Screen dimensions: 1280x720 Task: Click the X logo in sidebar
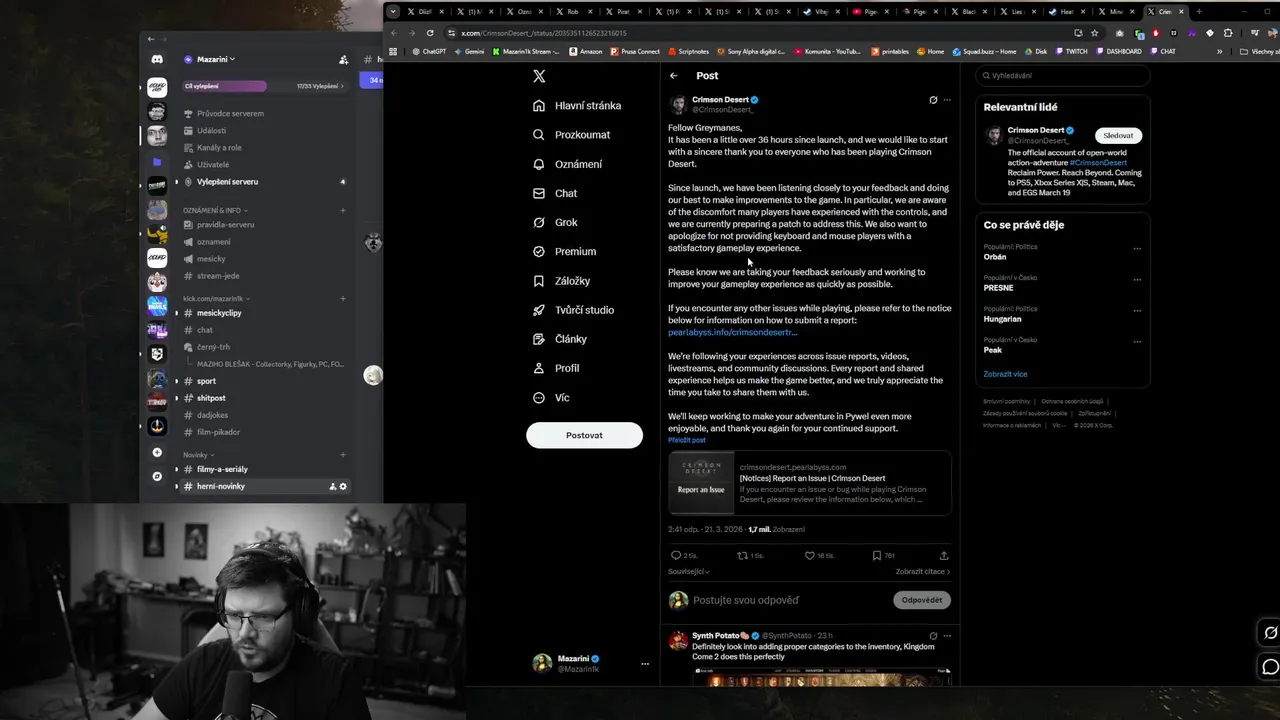click(539, 76)
